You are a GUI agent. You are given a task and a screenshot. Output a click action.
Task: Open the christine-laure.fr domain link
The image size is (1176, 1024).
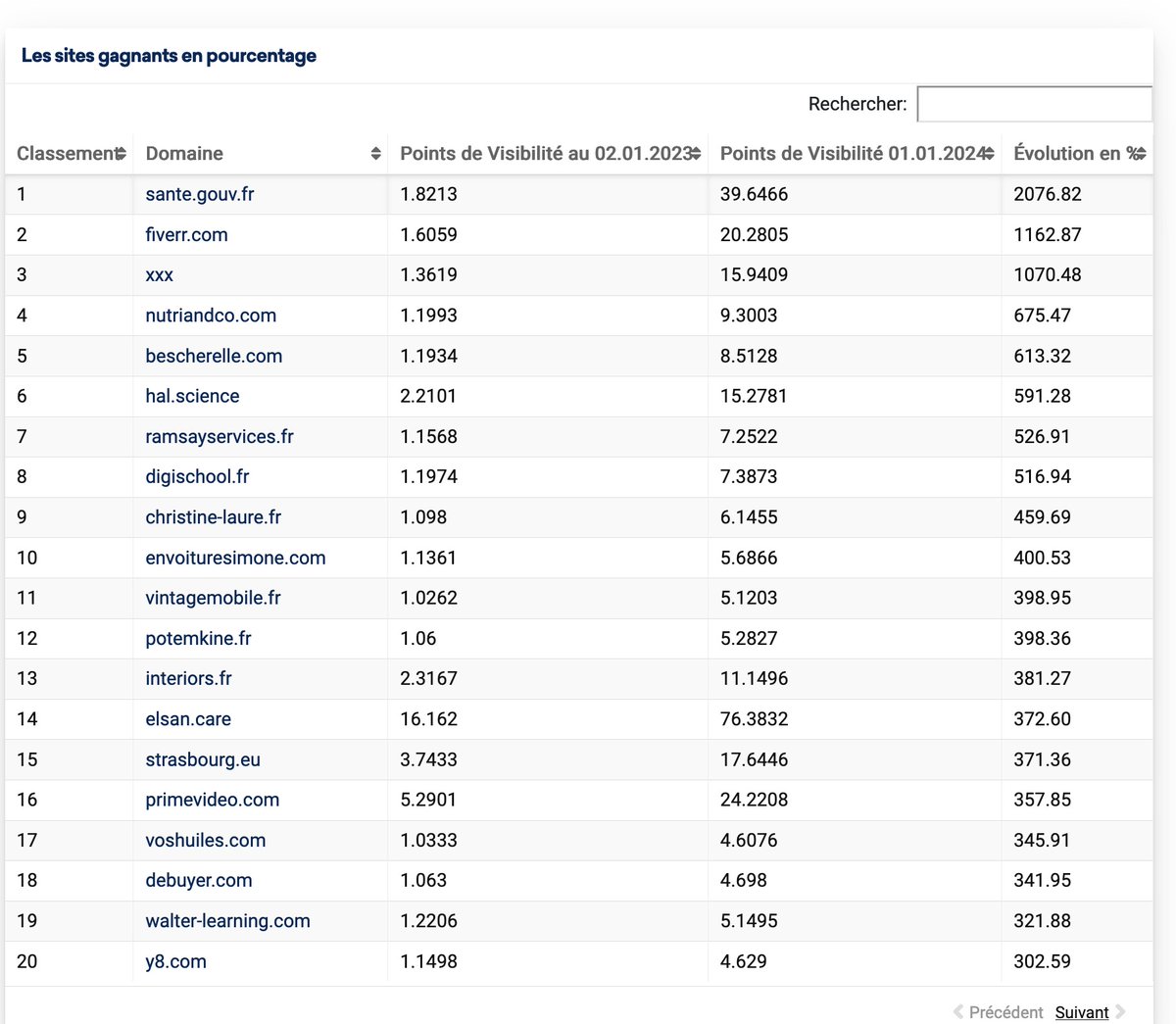pyautogui.click(x=214, y=517)
